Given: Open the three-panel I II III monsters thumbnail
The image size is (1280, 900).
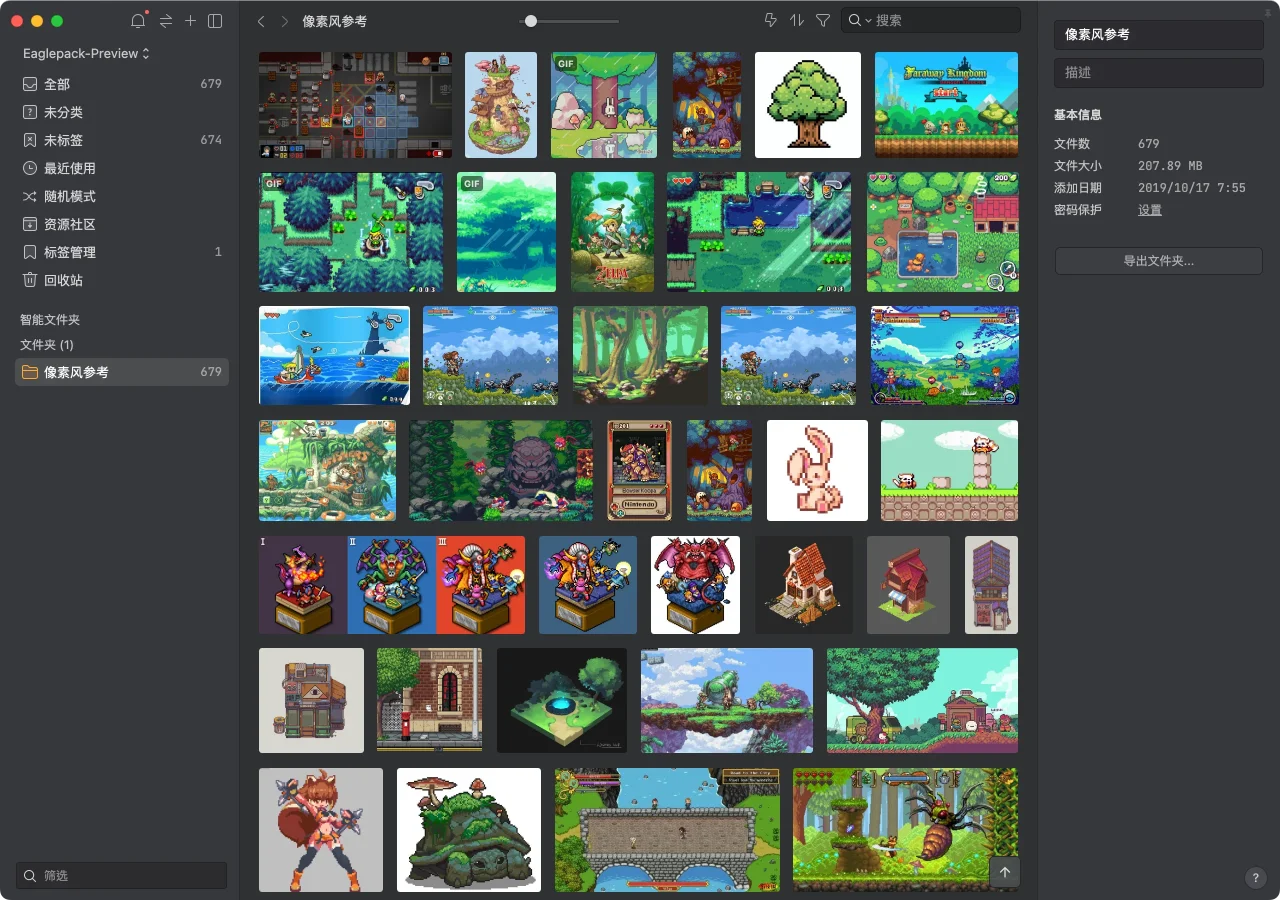Looking at the screenshot, I should click(392, 585).
